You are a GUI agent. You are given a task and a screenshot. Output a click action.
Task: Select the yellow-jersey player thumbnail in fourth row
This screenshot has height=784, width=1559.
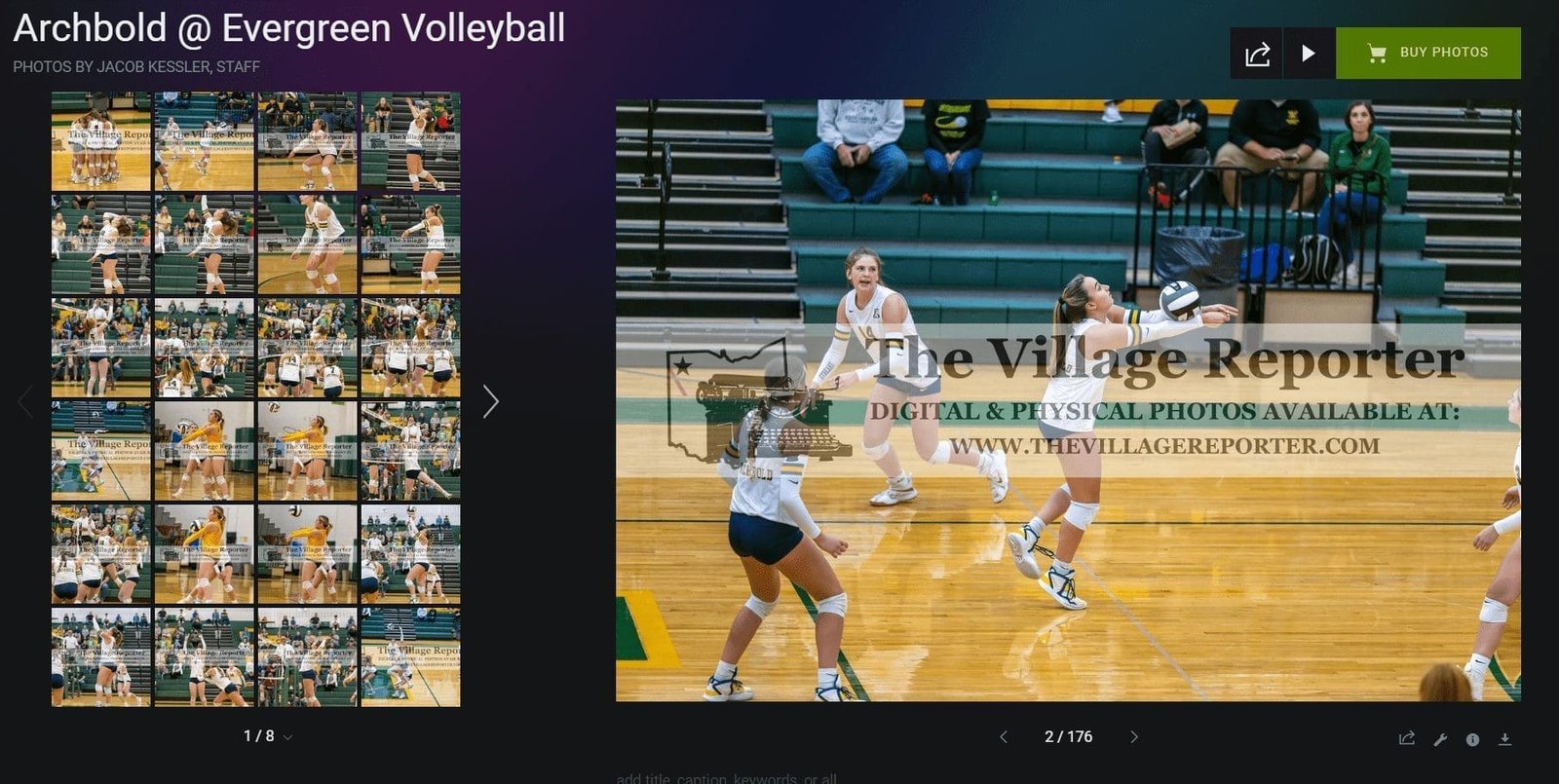point(204,451)
